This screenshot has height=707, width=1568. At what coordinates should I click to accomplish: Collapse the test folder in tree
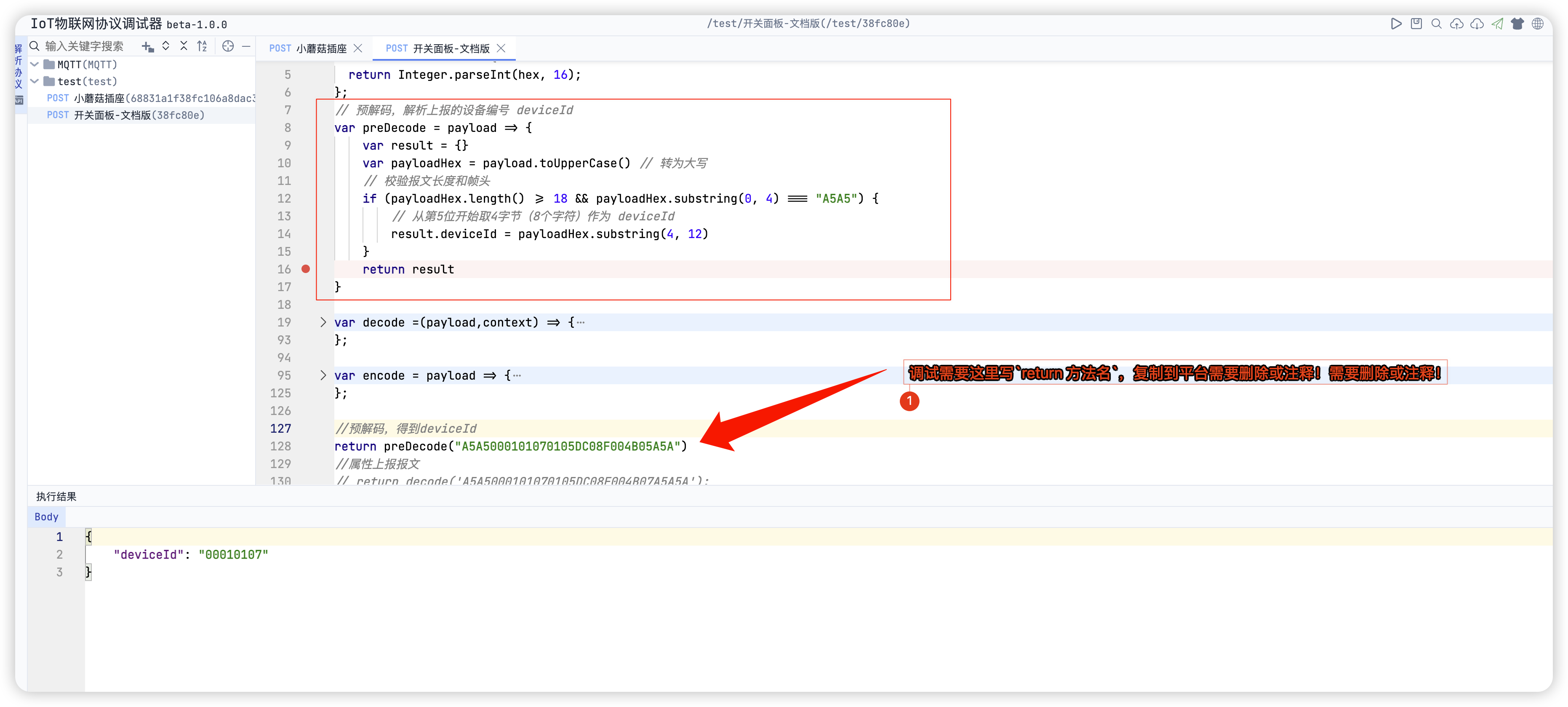(35, 81)
